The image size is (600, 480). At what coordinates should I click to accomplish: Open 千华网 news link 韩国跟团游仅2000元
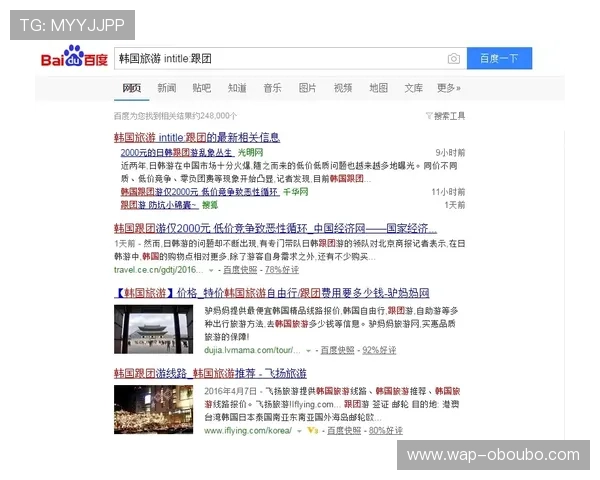[200, 192]
